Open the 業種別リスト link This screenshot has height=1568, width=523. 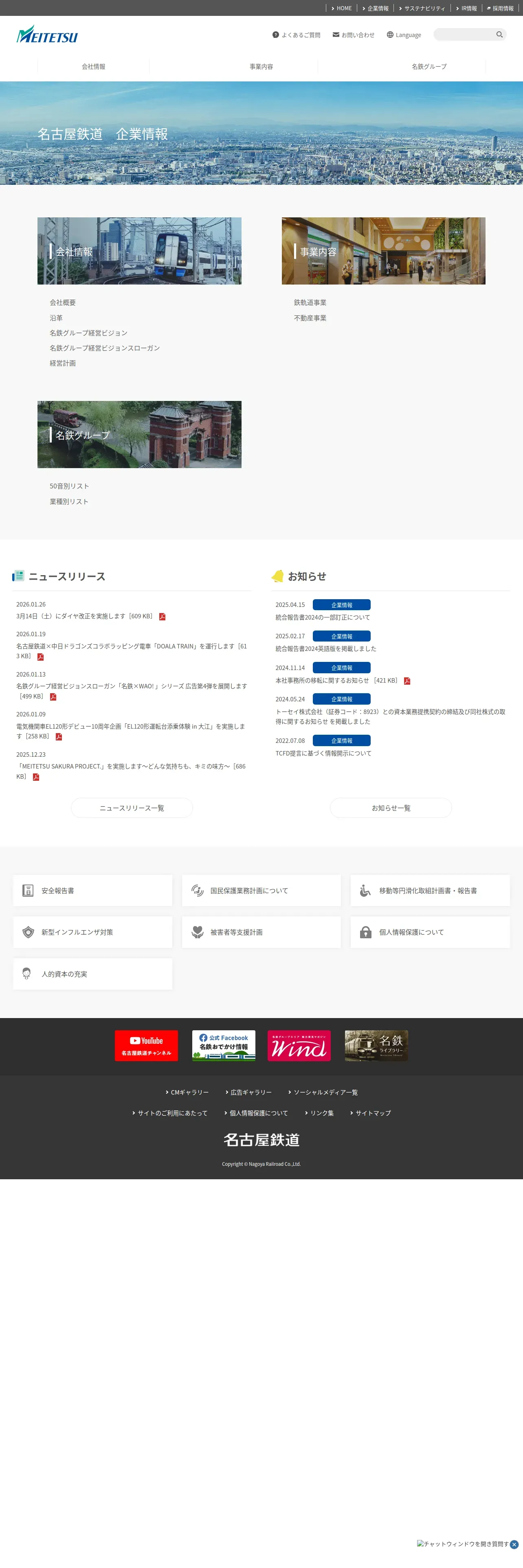(x=69, y=501)
